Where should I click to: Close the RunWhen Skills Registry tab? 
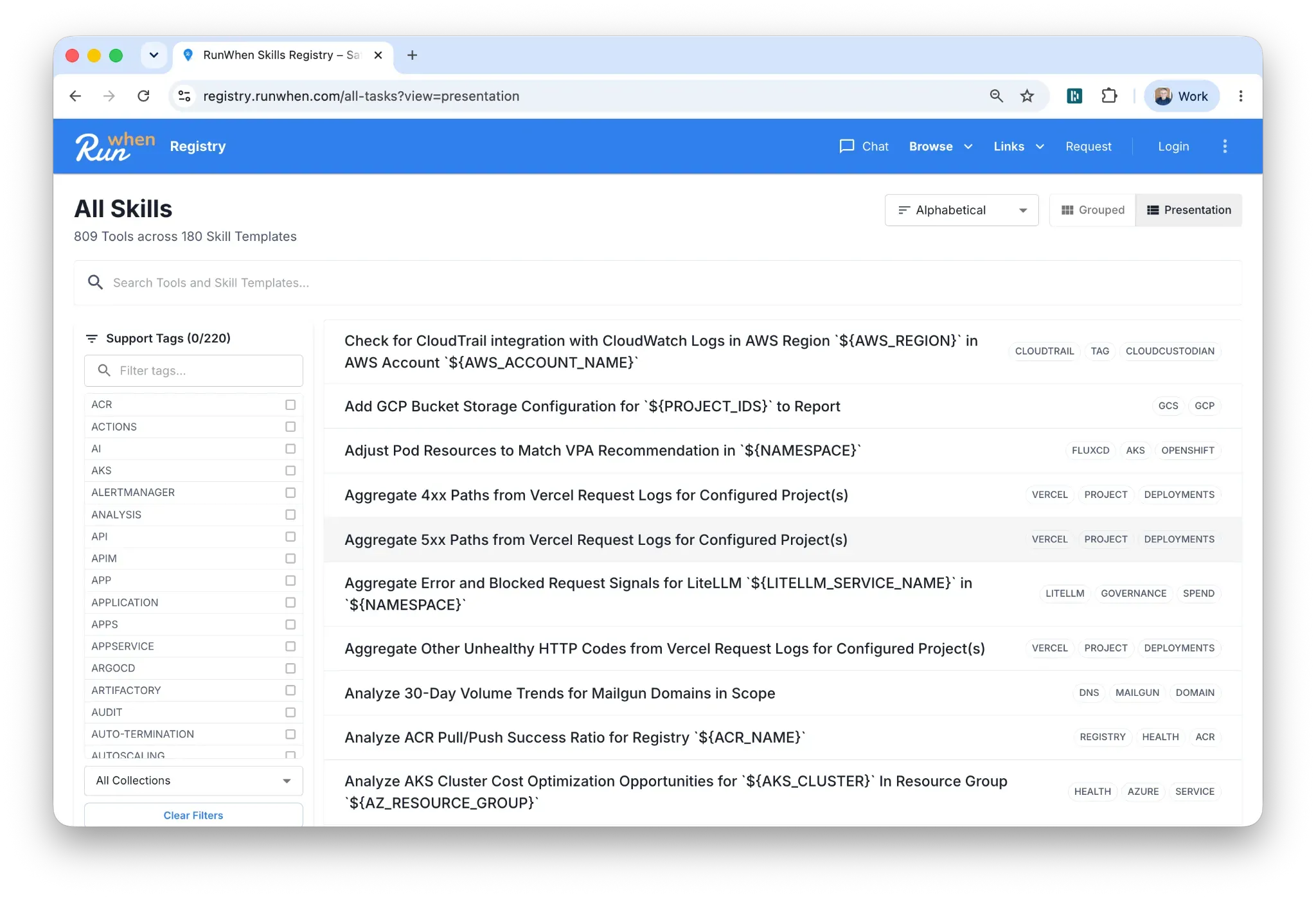coord(378,55)
